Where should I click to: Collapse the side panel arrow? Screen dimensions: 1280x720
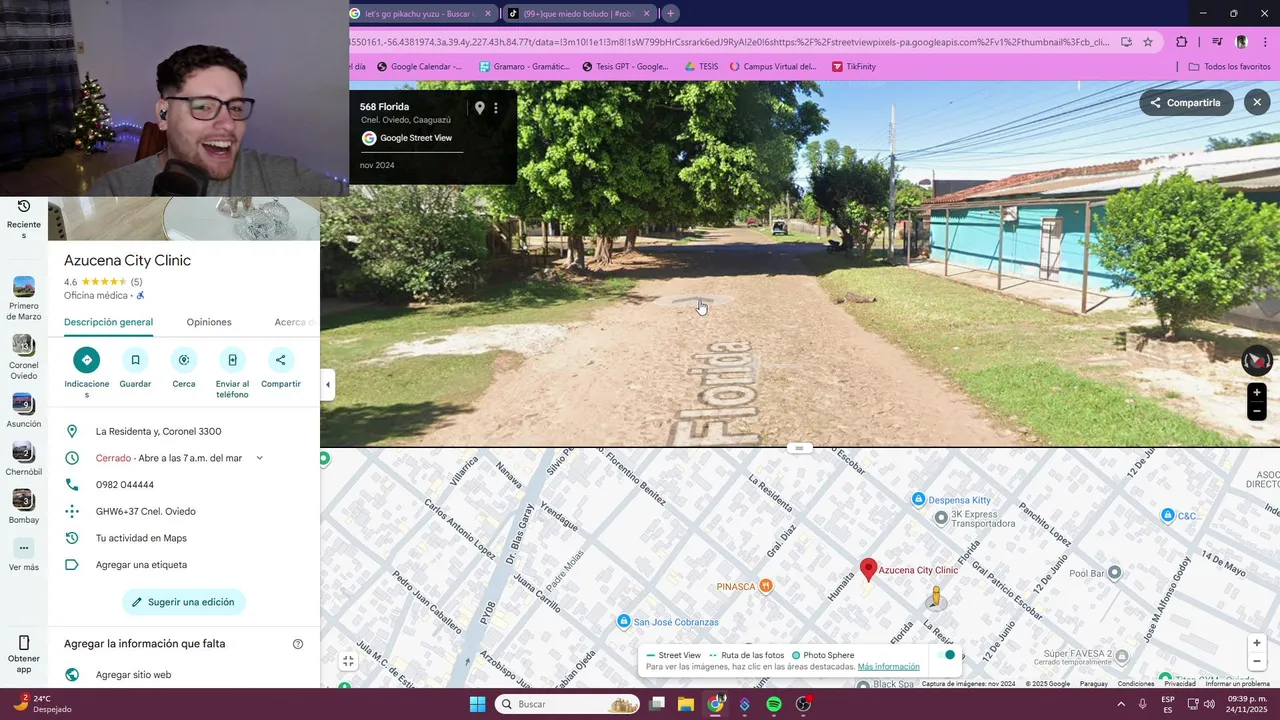point(327,384)
